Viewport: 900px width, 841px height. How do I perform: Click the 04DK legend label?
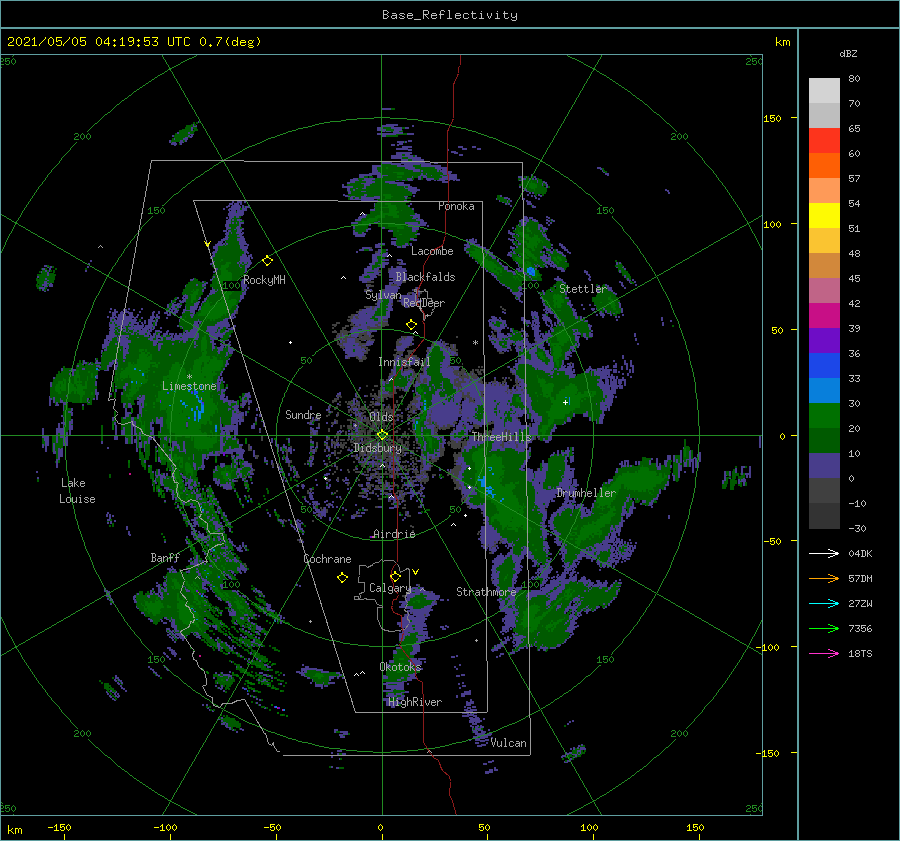point(860,553)
